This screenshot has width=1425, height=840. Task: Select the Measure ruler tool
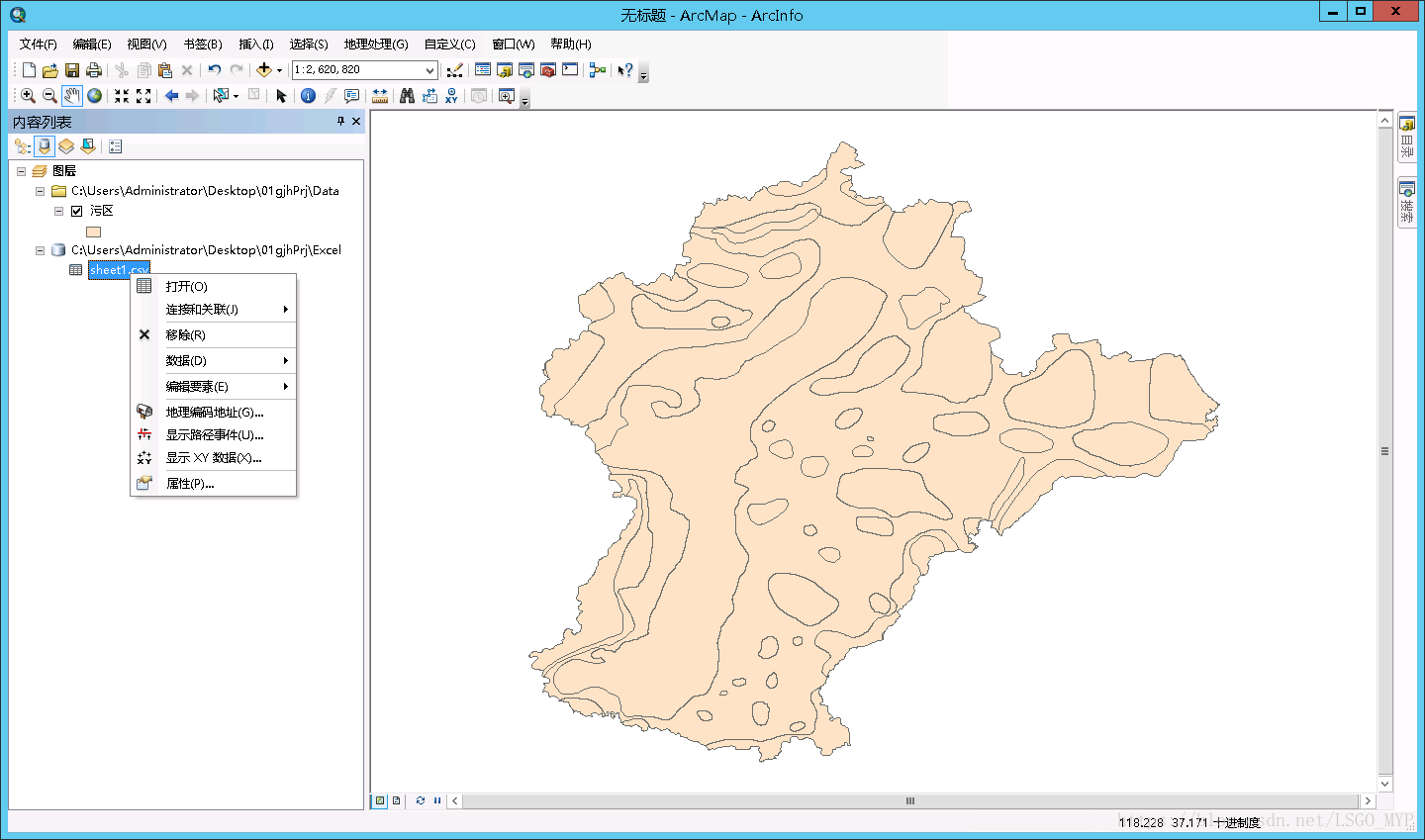[x=379, y=96]
